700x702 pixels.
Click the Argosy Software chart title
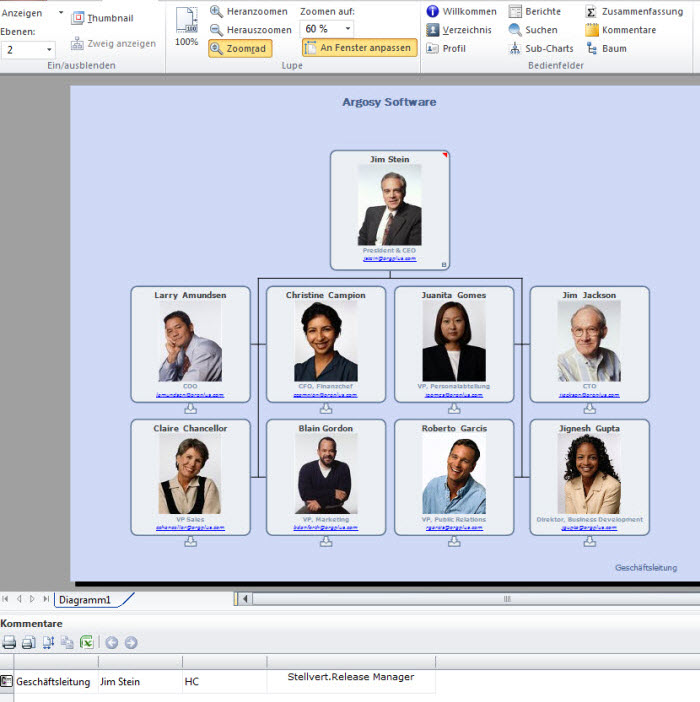389,102
